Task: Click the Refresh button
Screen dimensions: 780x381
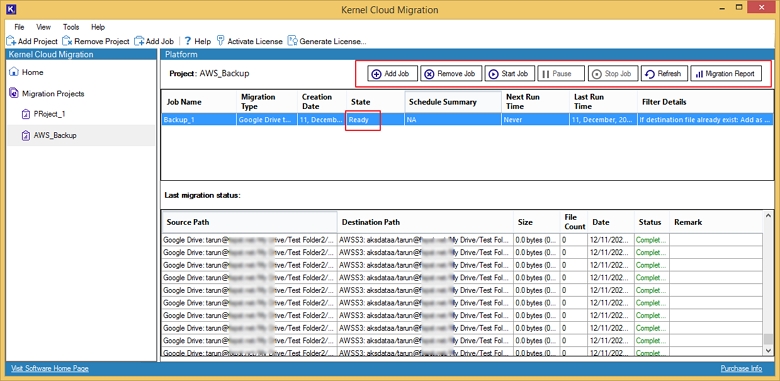Action: pos(664,74)
